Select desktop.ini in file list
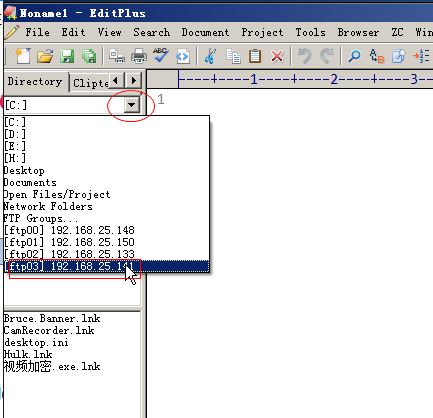 coord(37,342)
